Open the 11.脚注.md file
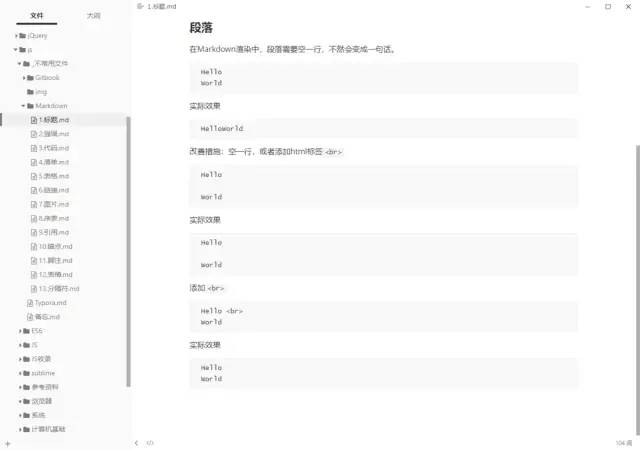Viewport: 640px width, 450px height. pyautogui.click(x=55, y=261)
